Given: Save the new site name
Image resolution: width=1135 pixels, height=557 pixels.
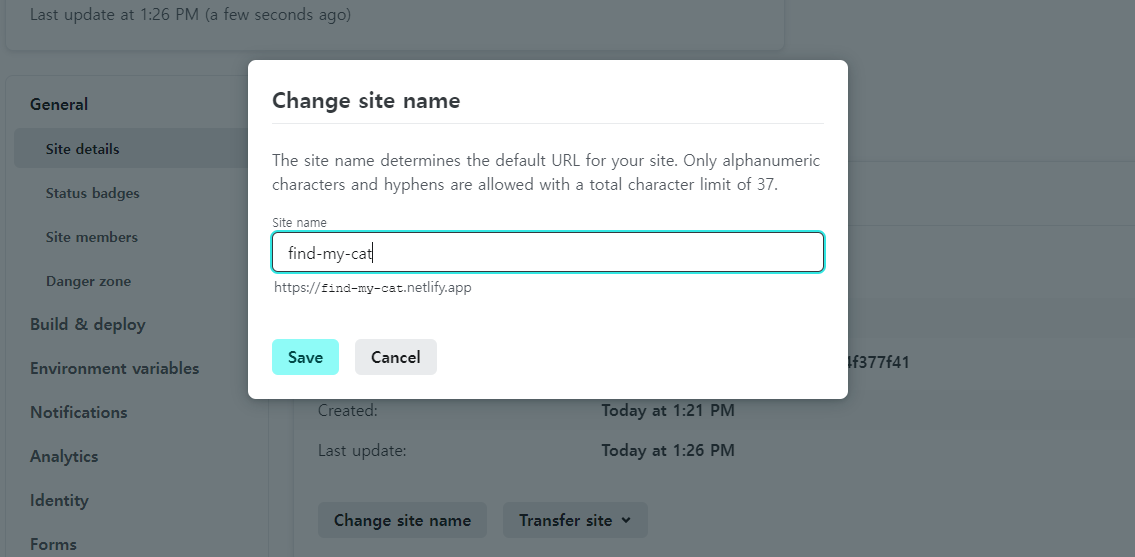Looking at the screenshot, I should pos(305,357).
